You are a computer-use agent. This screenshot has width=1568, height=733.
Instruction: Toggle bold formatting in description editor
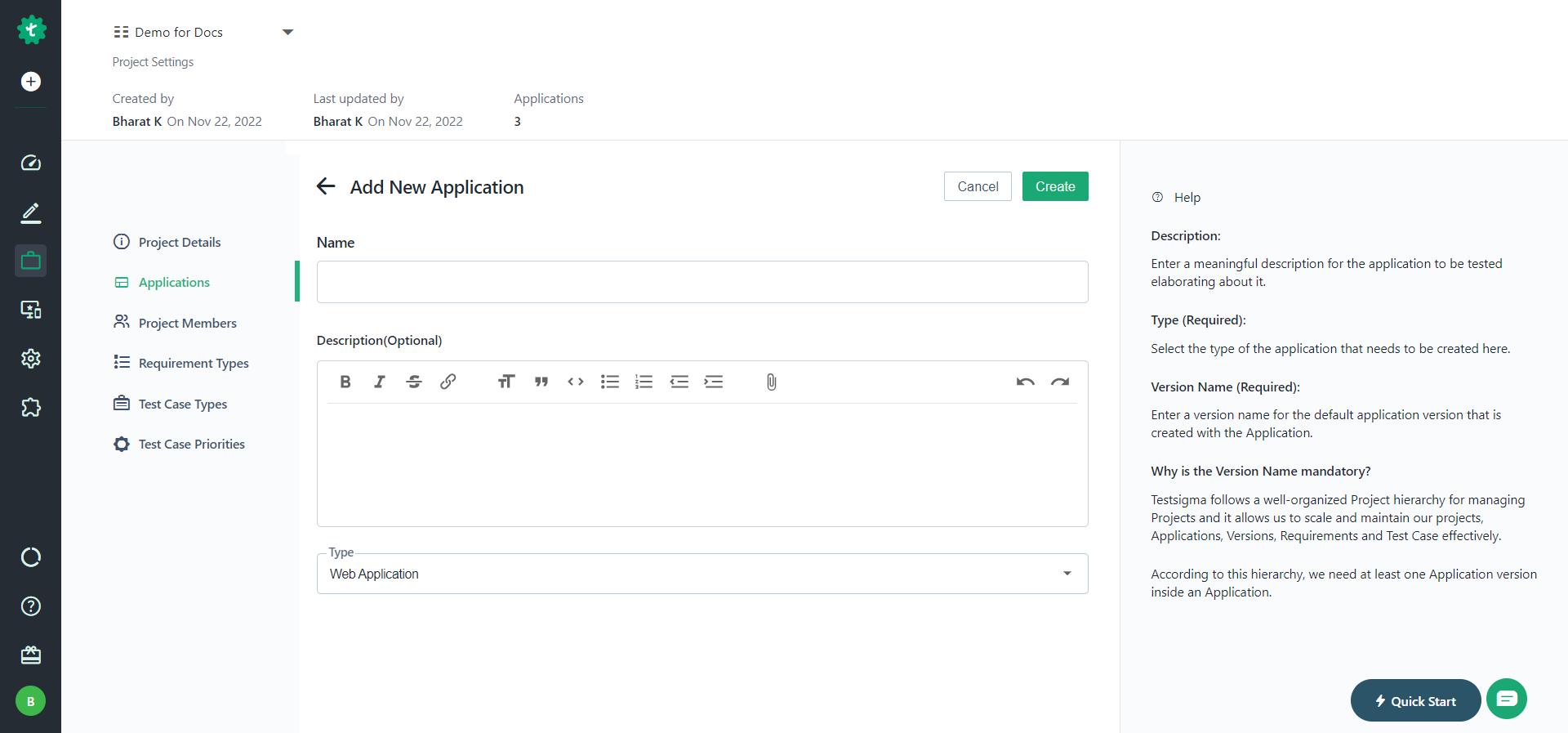(345, 382)
